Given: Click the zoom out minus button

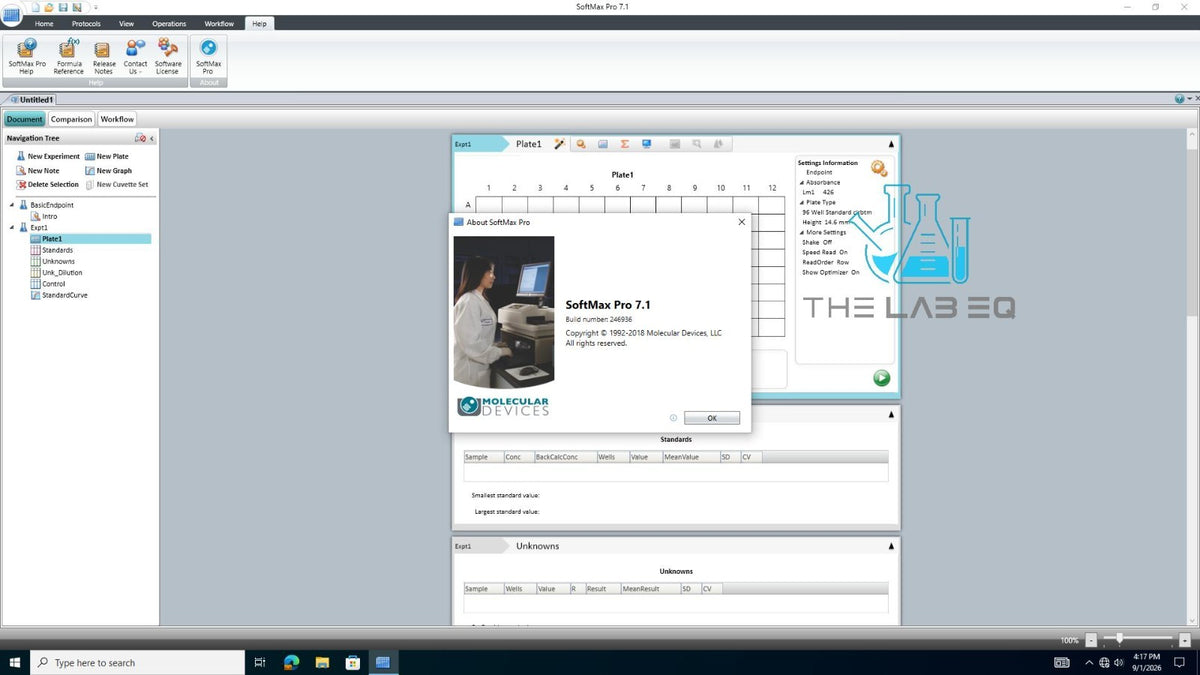Looking at the screenshot, I should click(x=1091, y=640).
